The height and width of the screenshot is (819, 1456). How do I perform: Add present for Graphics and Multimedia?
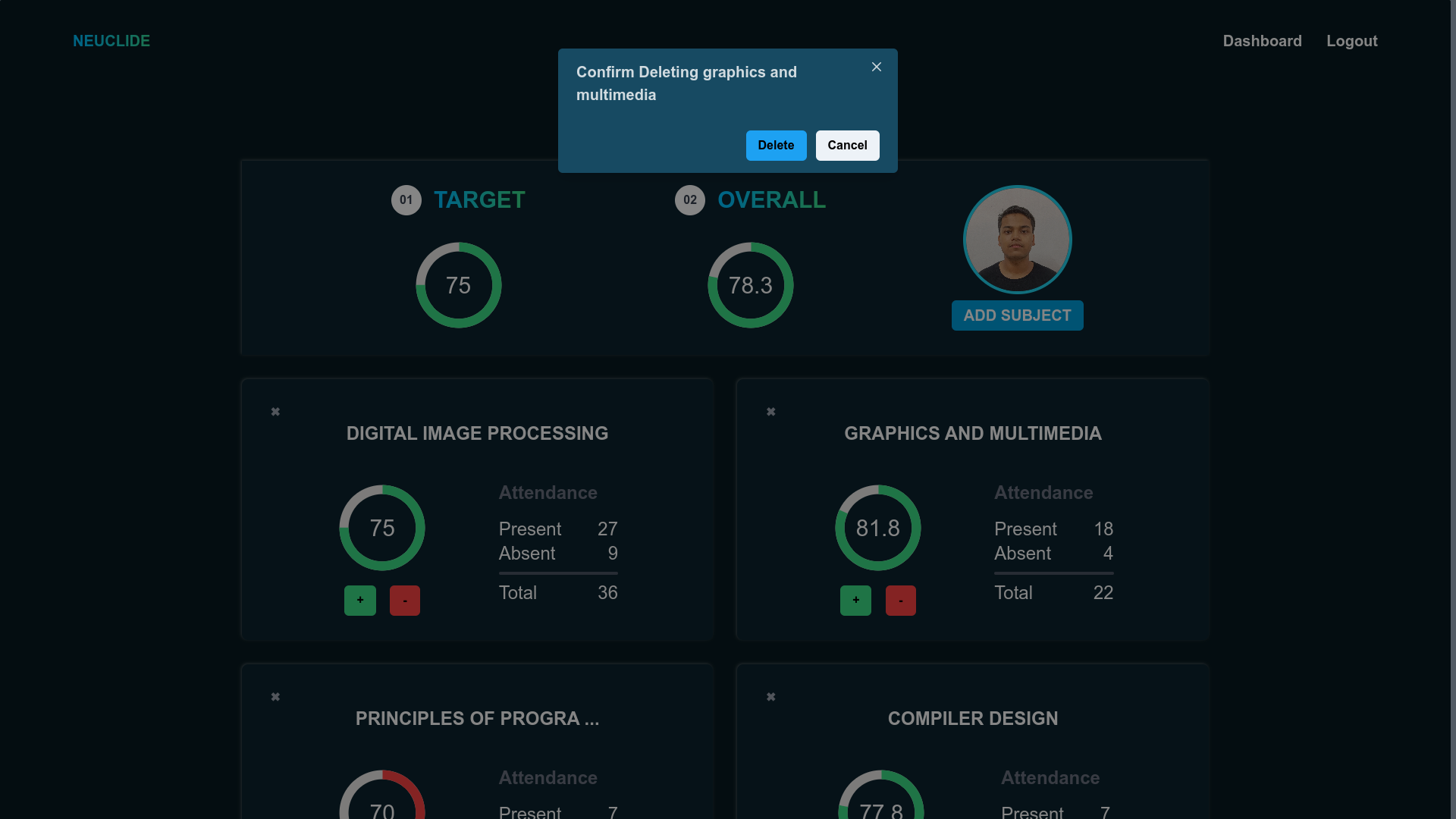click(x=855, y=601)
